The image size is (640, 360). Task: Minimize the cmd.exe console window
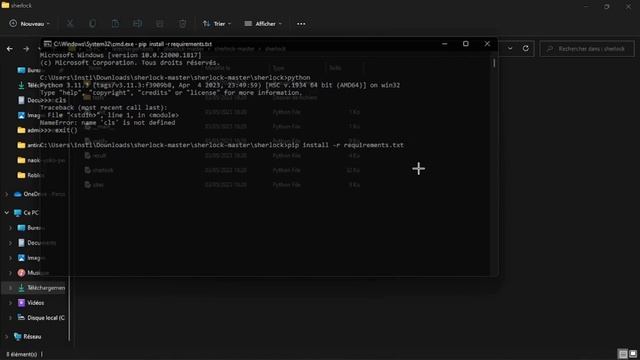444,44
